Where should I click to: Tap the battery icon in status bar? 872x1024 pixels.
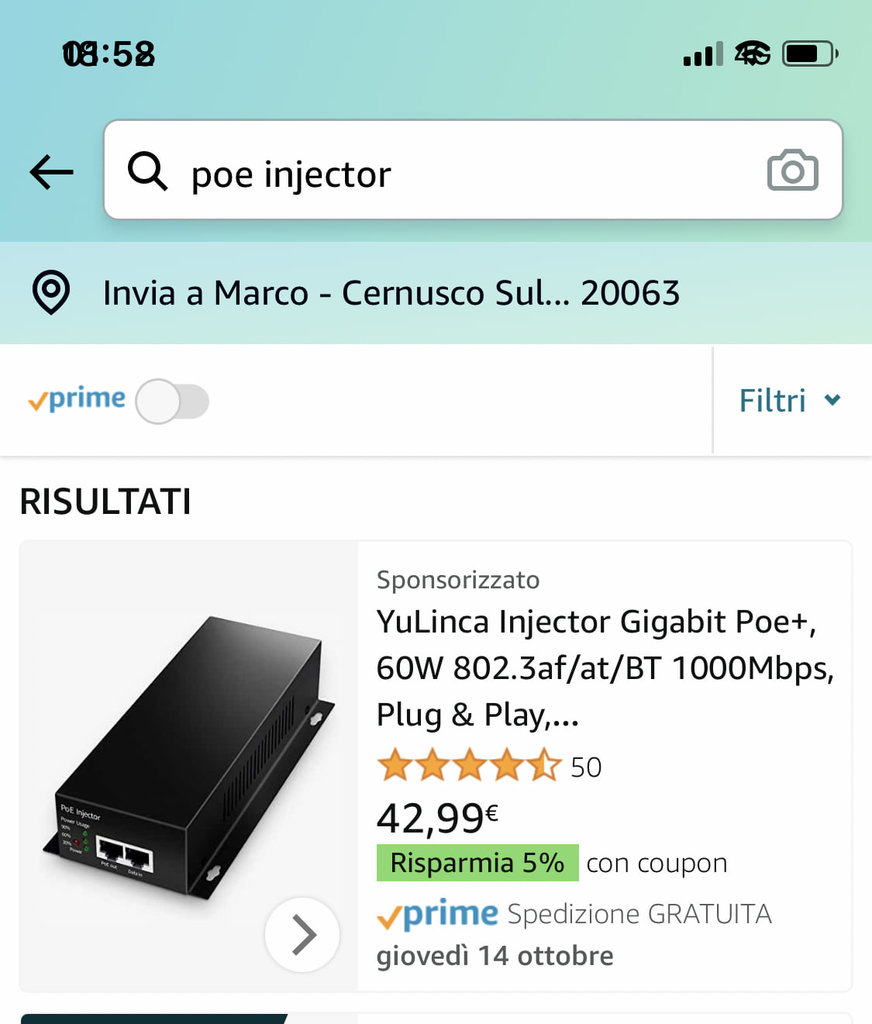[x=810, y=54]
